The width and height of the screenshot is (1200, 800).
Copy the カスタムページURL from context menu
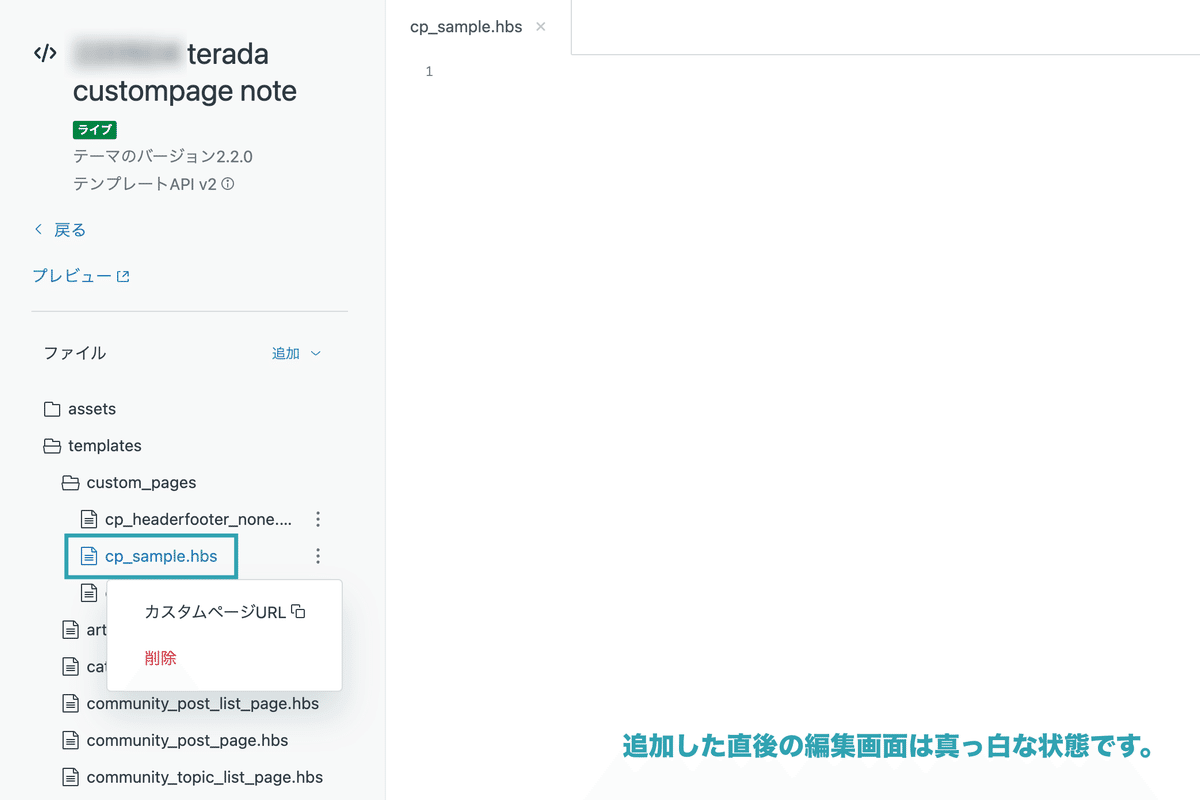click(224, 612)
